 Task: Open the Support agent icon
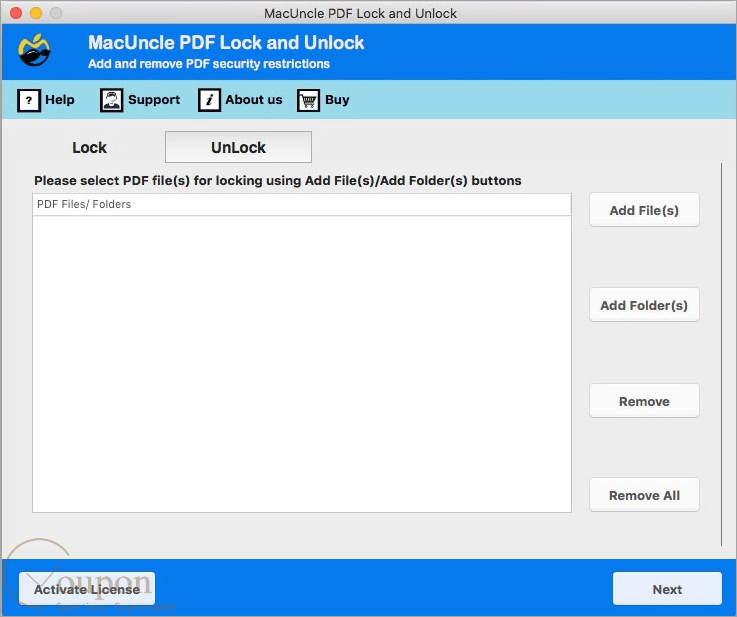click(111, 100)
